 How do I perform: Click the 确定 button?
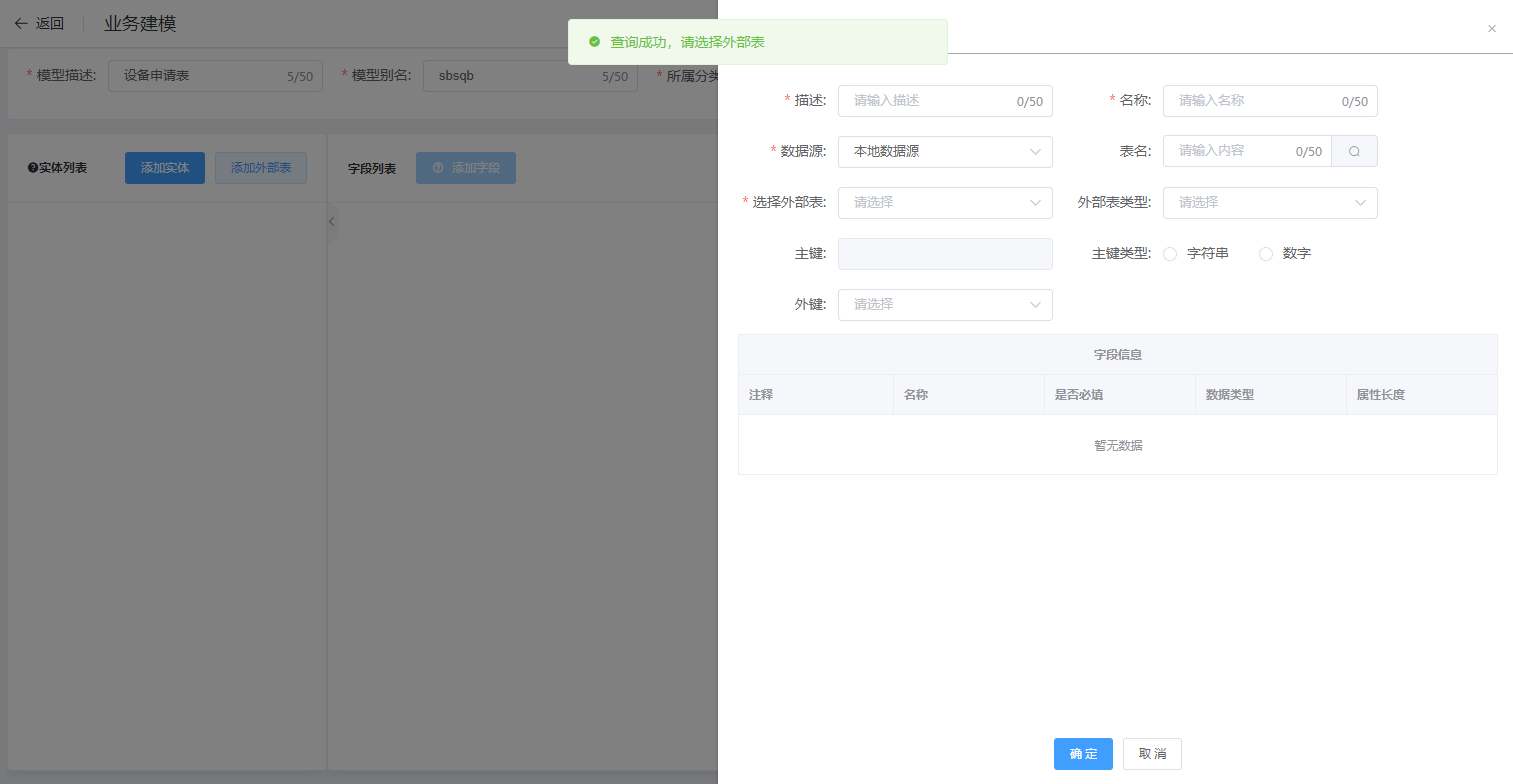pos(1082,754)
